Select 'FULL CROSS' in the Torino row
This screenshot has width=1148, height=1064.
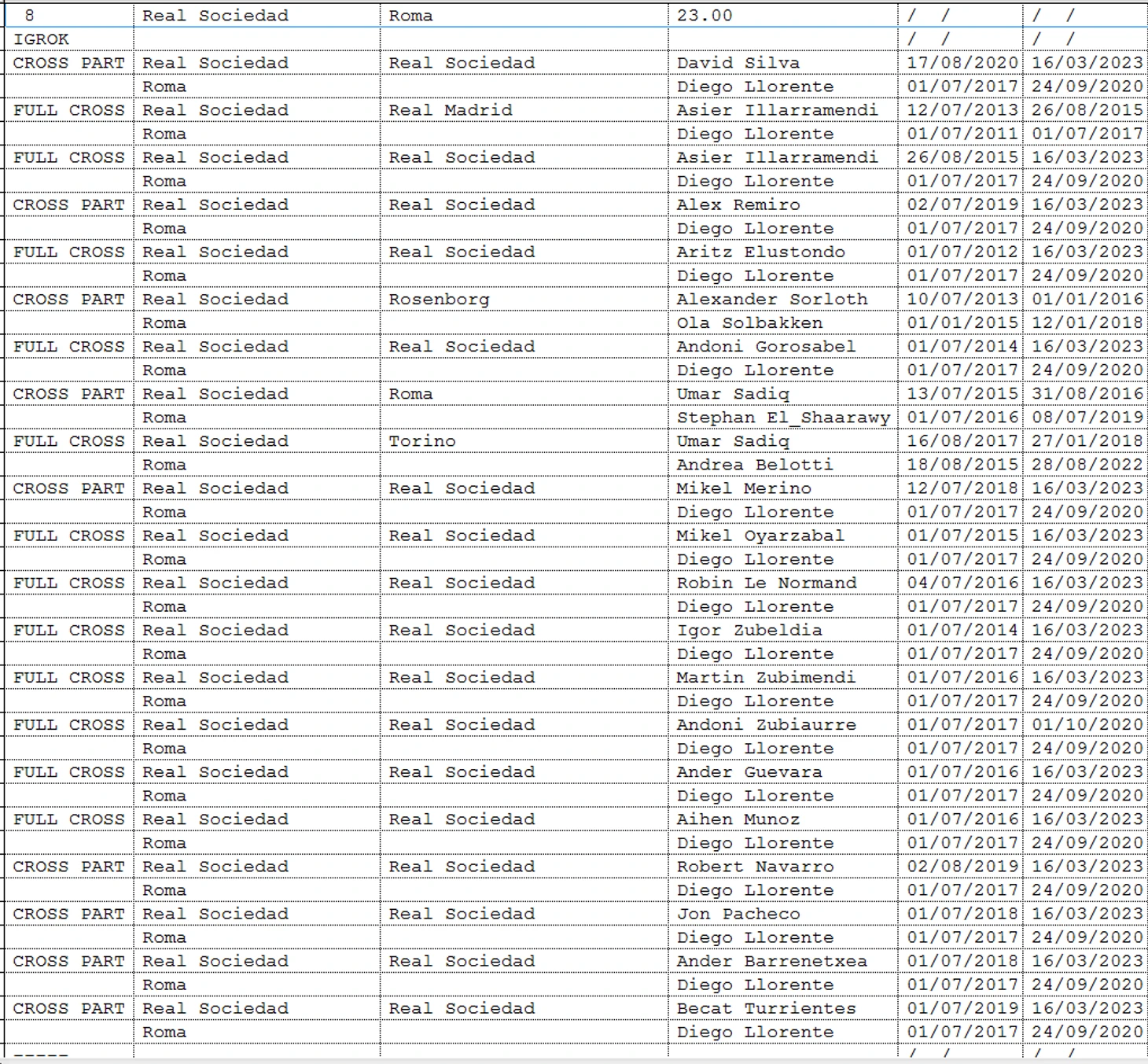[69, 440]
